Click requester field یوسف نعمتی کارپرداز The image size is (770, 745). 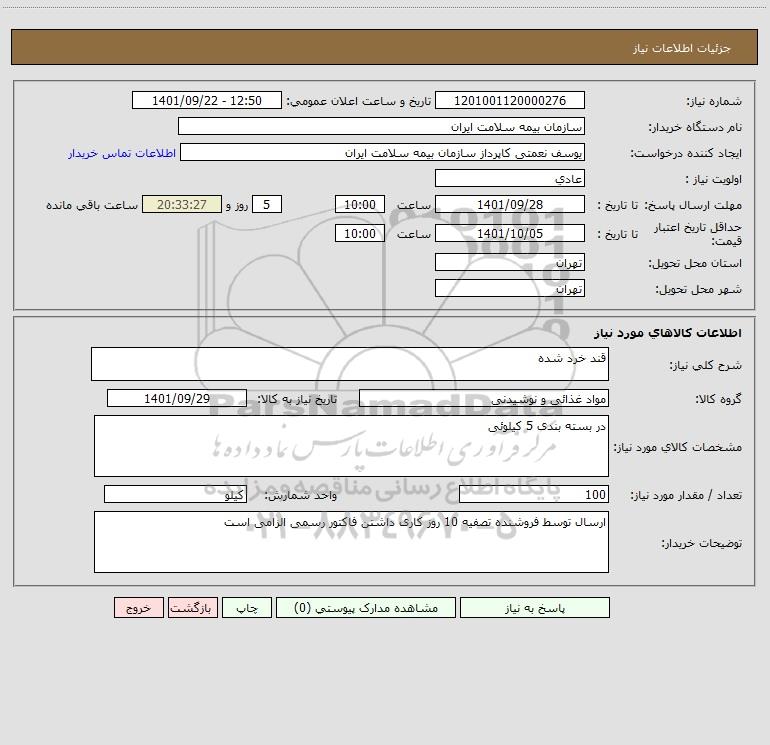tap(382, 152)
